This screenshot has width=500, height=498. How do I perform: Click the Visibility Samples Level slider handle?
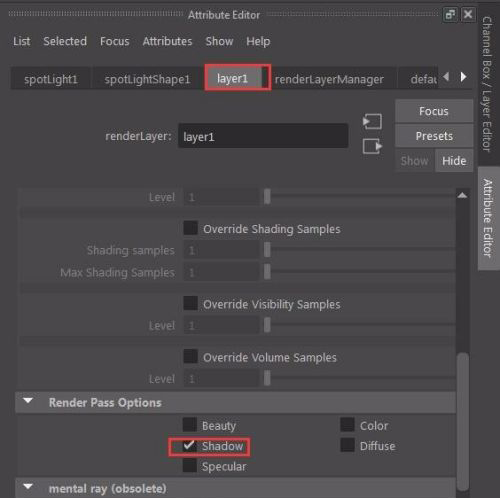267,325
